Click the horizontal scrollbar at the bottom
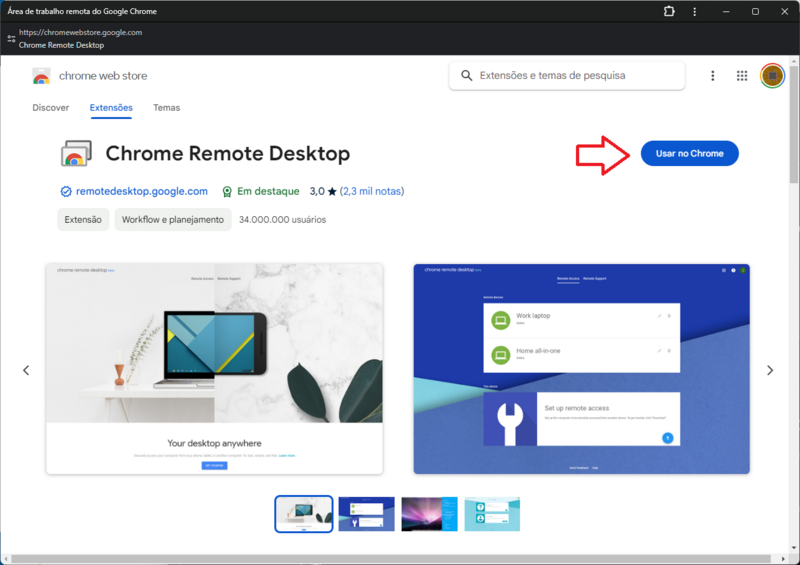The width and height of the screenshot is (800, 565). 391,559
